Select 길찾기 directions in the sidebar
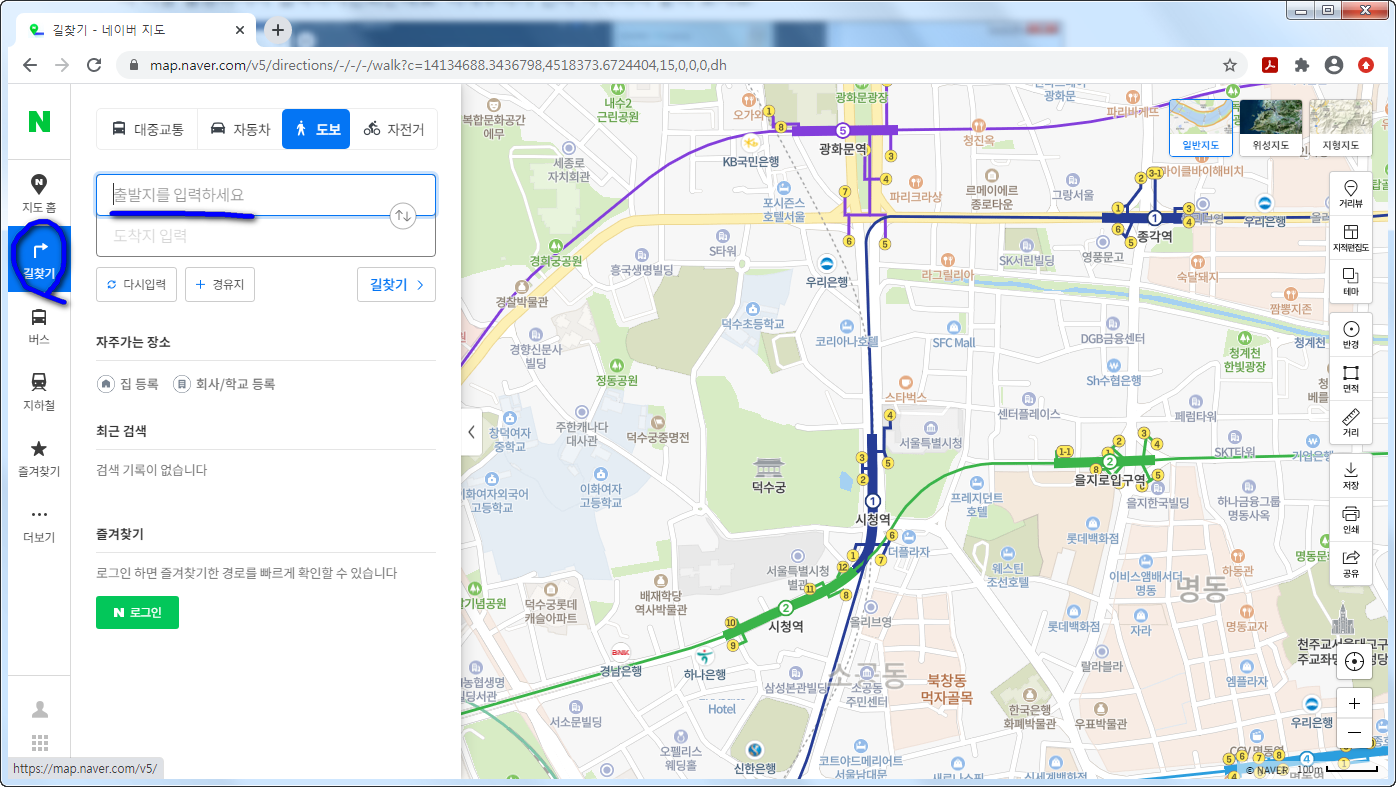Viewport: 1396px width, 787px height. pyautogui.click(x=39, y=259)
